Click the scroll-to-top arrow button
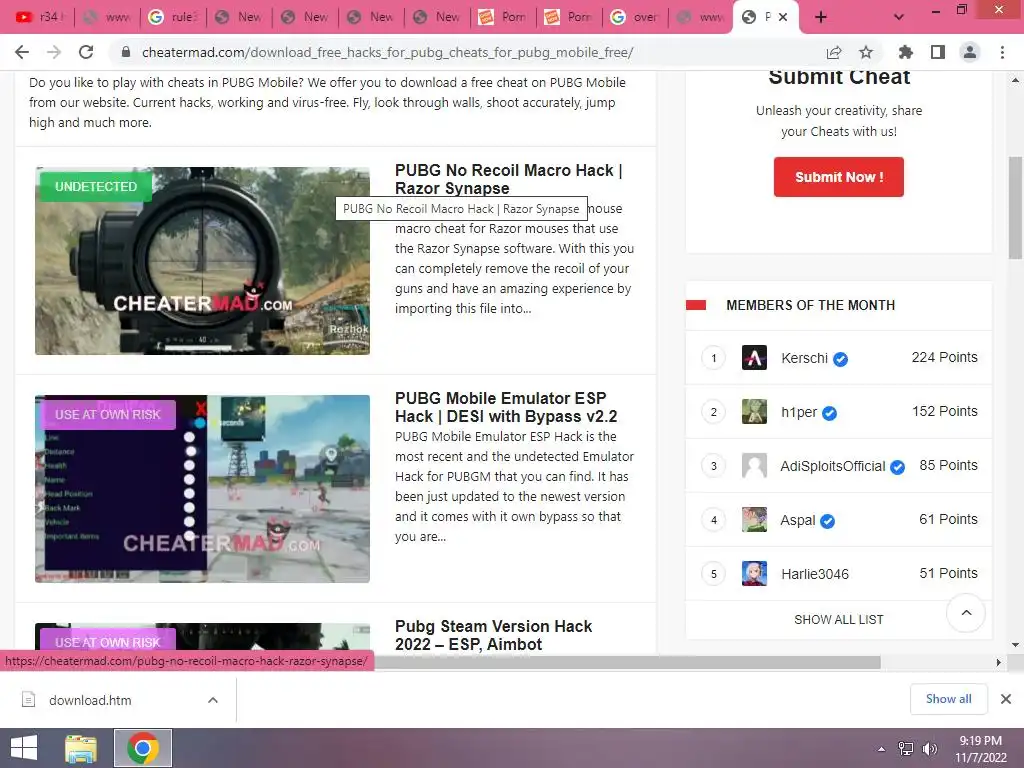Screen dimensions: 1024x768 (x=966, y=613)
